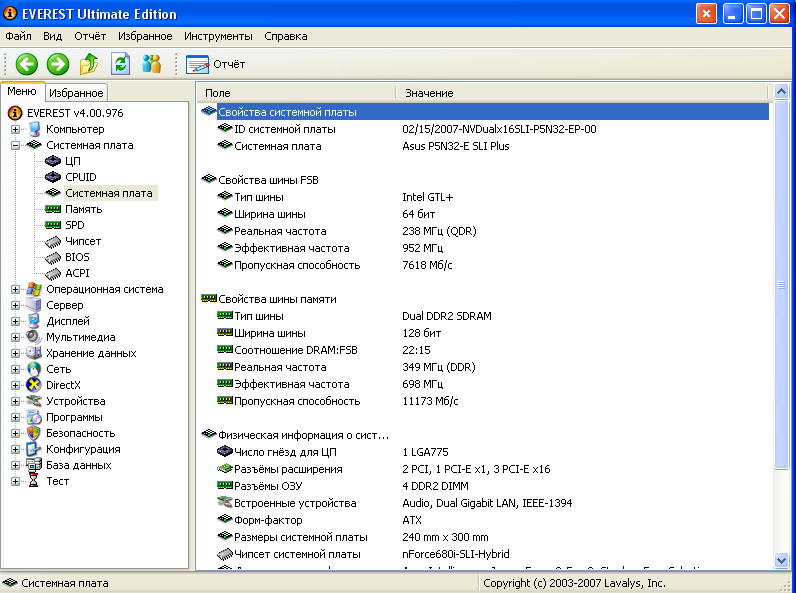
Task: Select BIOS in the tree
Action: coord(77,257)
